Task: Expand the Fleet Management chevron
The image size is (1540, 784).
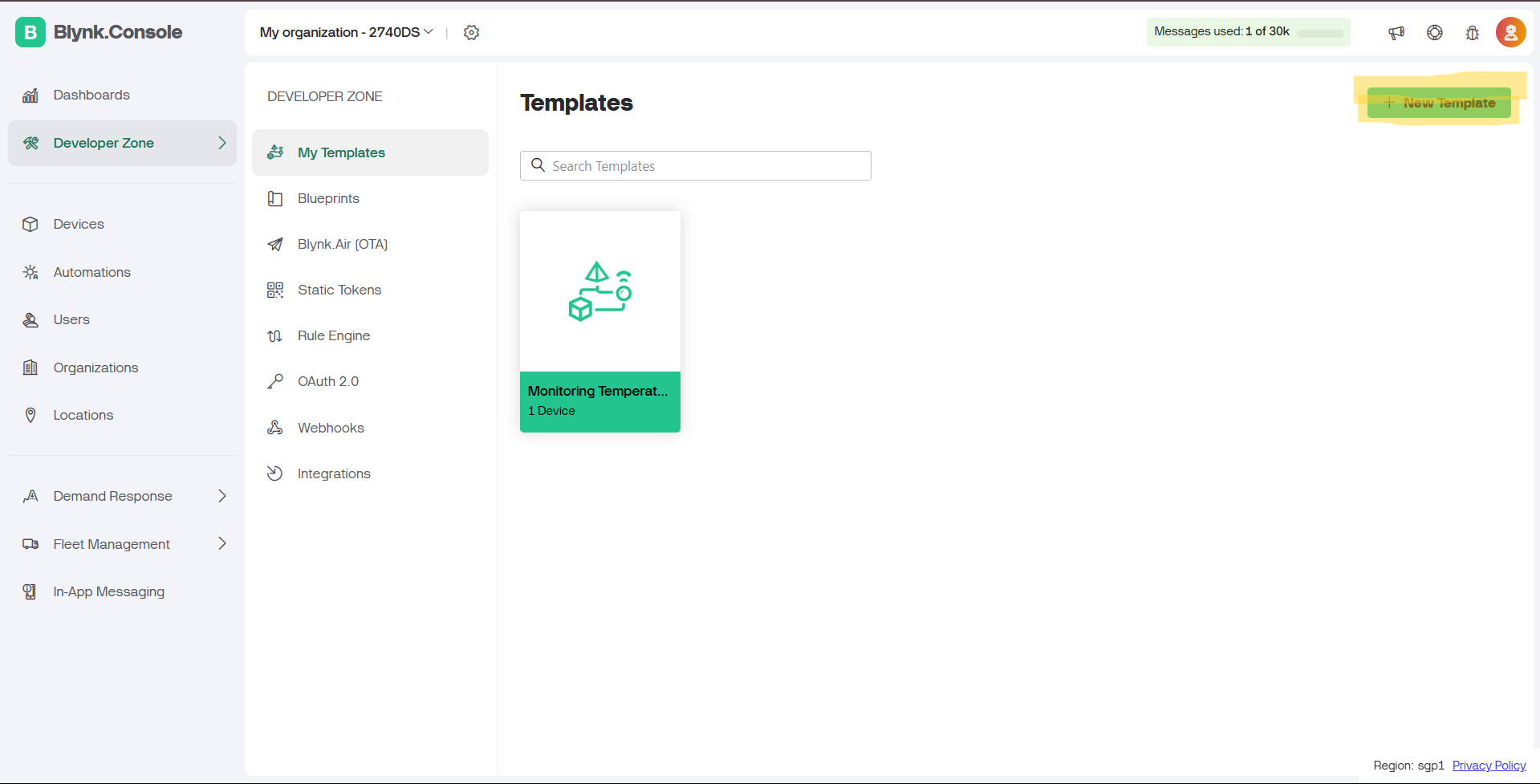Action: (222, 544)
